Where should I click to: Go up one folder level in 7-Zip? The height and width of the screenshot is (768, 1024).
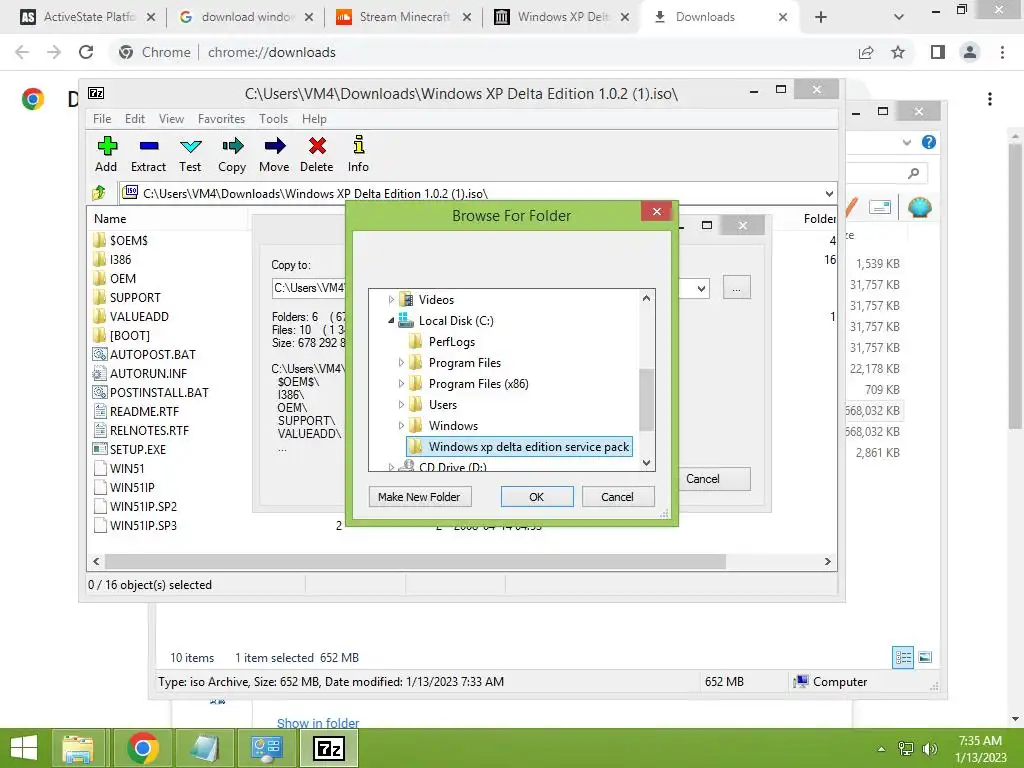[x=99, y=193]
